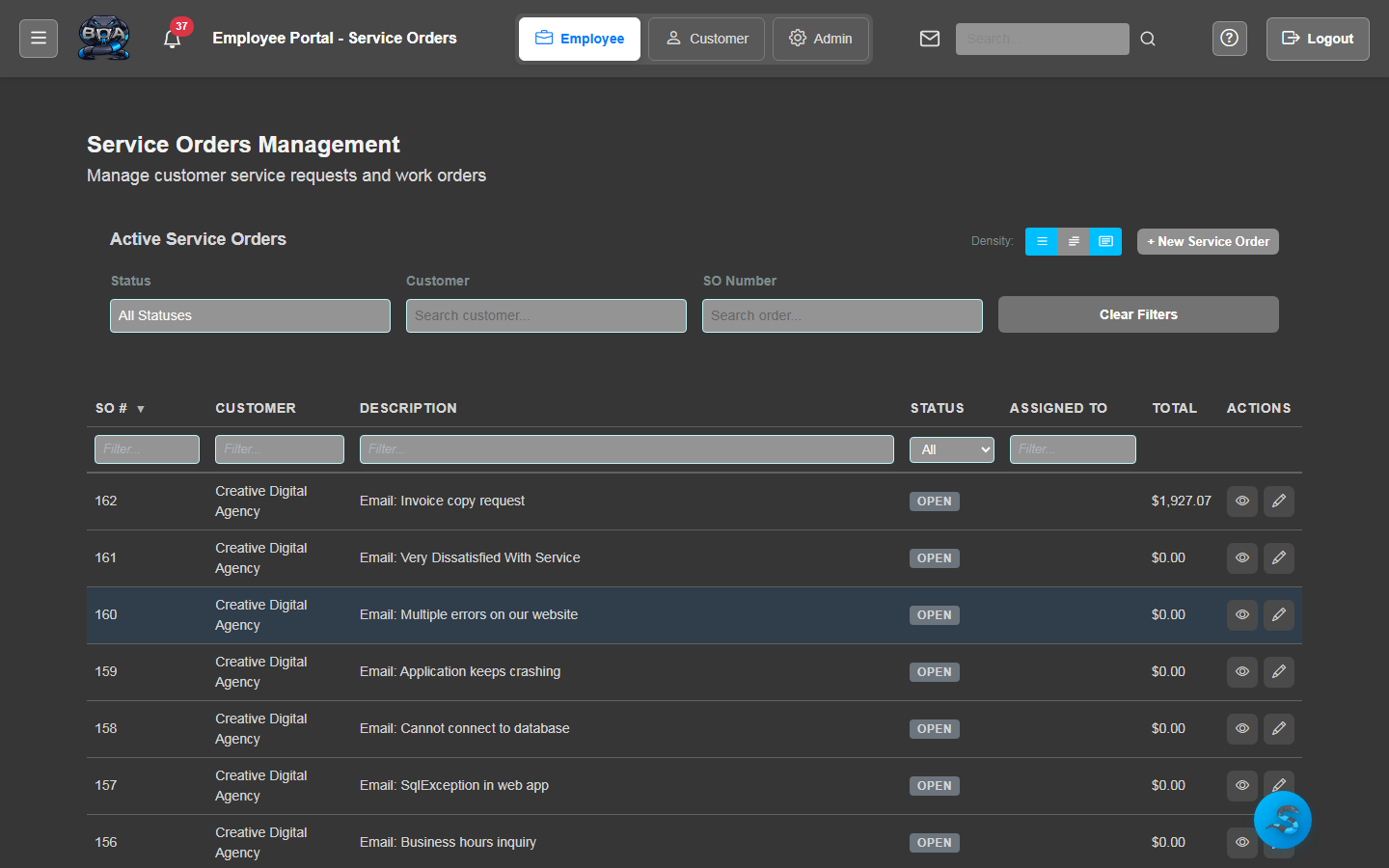
Task: Switch to the Customer portal tab
Action: (706, 39)
